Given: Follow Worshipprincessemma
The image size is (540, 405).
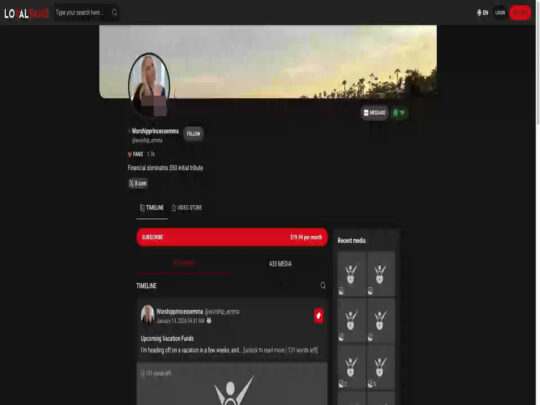Looking at the screenshot, I should pos(193,134).
